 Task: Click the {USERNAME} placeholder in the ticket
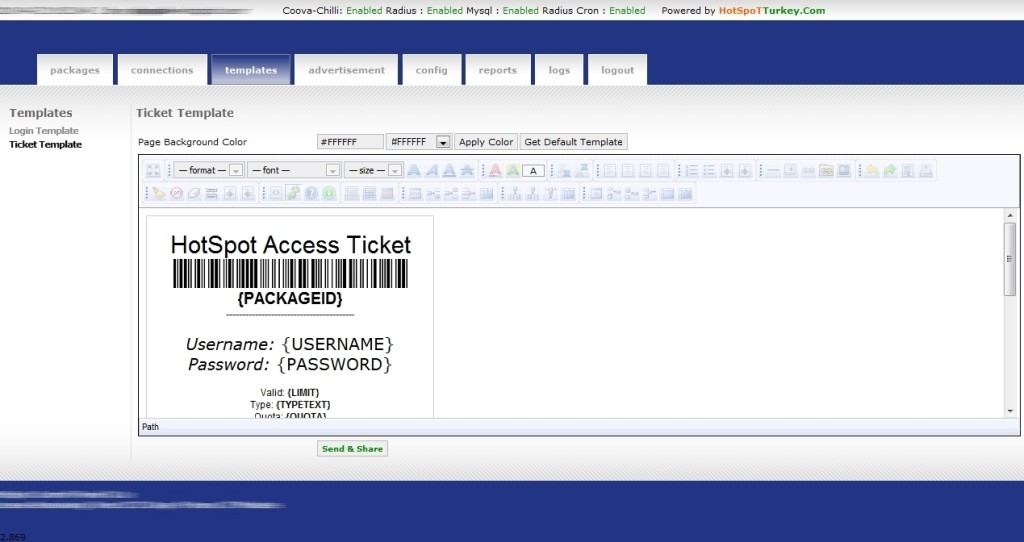coord(338,344)
